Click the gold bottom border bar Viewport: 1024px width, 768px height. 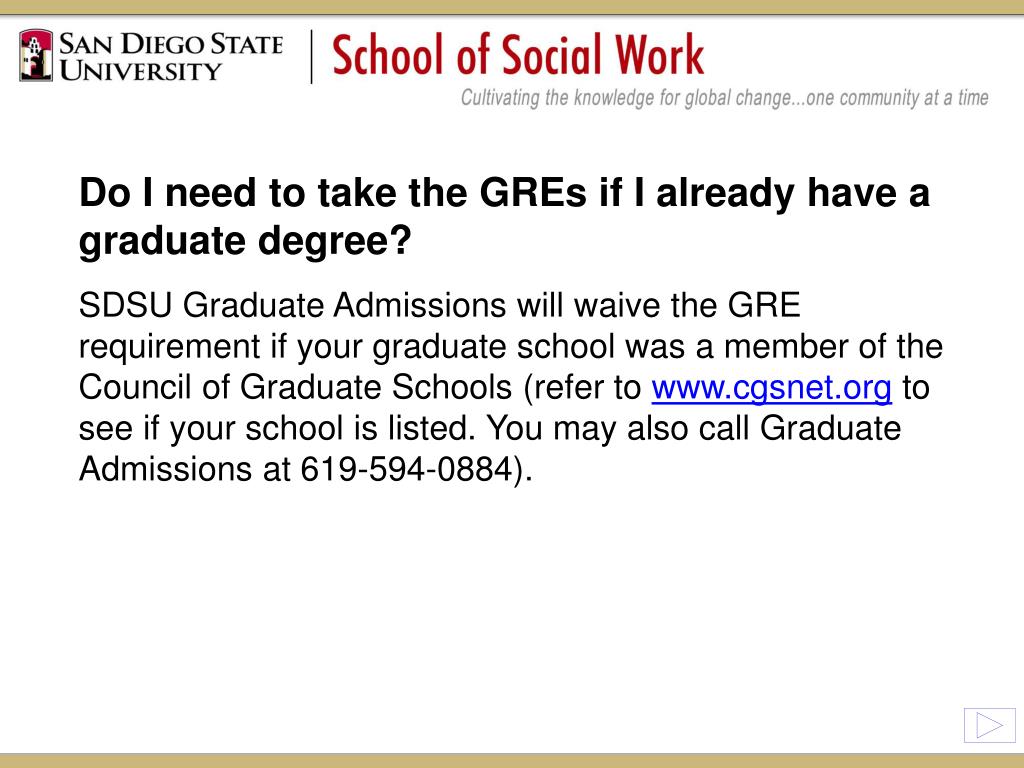tap(512, 761)
